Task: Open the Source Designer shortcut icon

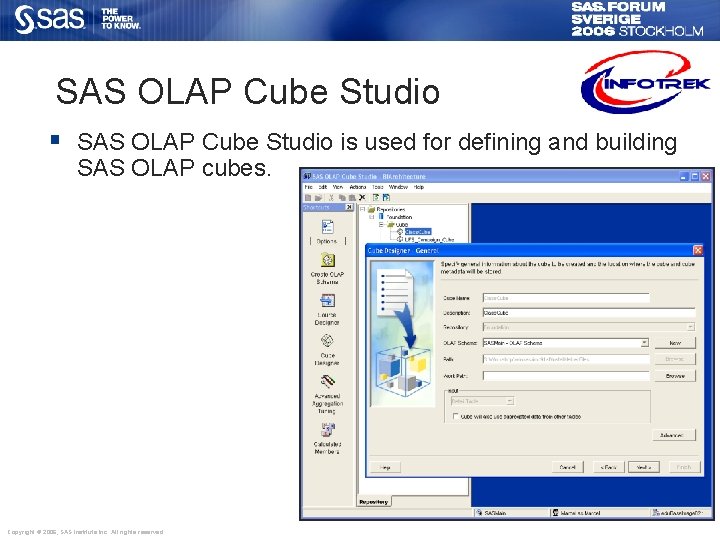Action: [327, 301]
